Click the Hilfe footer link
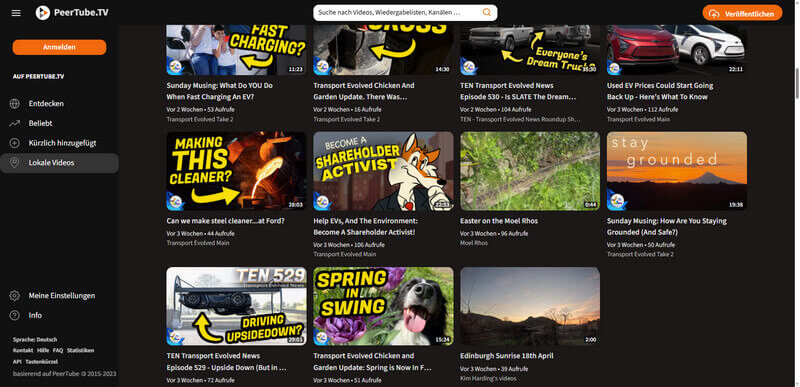 coord(43,350)
